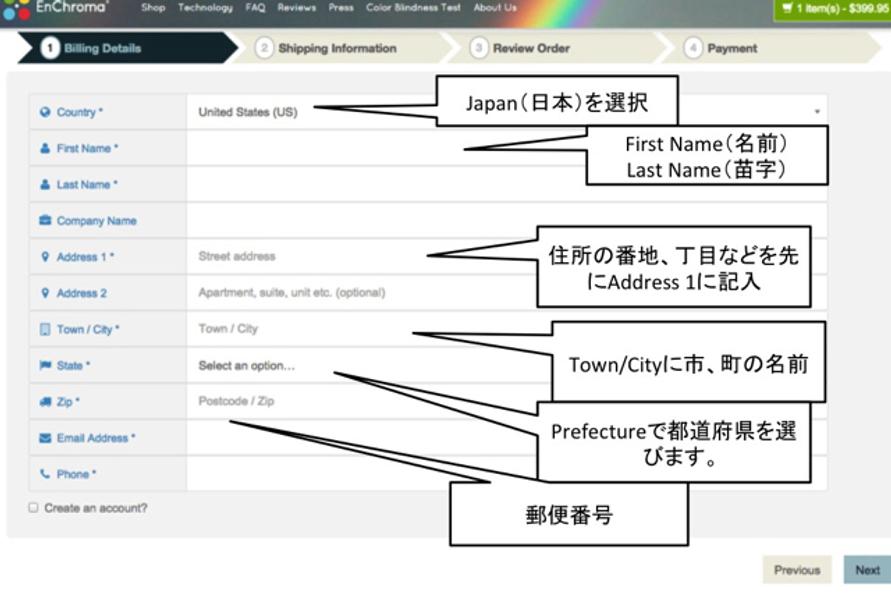Click the truck icon beside Zip
891x593 pixels.
point(45,402)
